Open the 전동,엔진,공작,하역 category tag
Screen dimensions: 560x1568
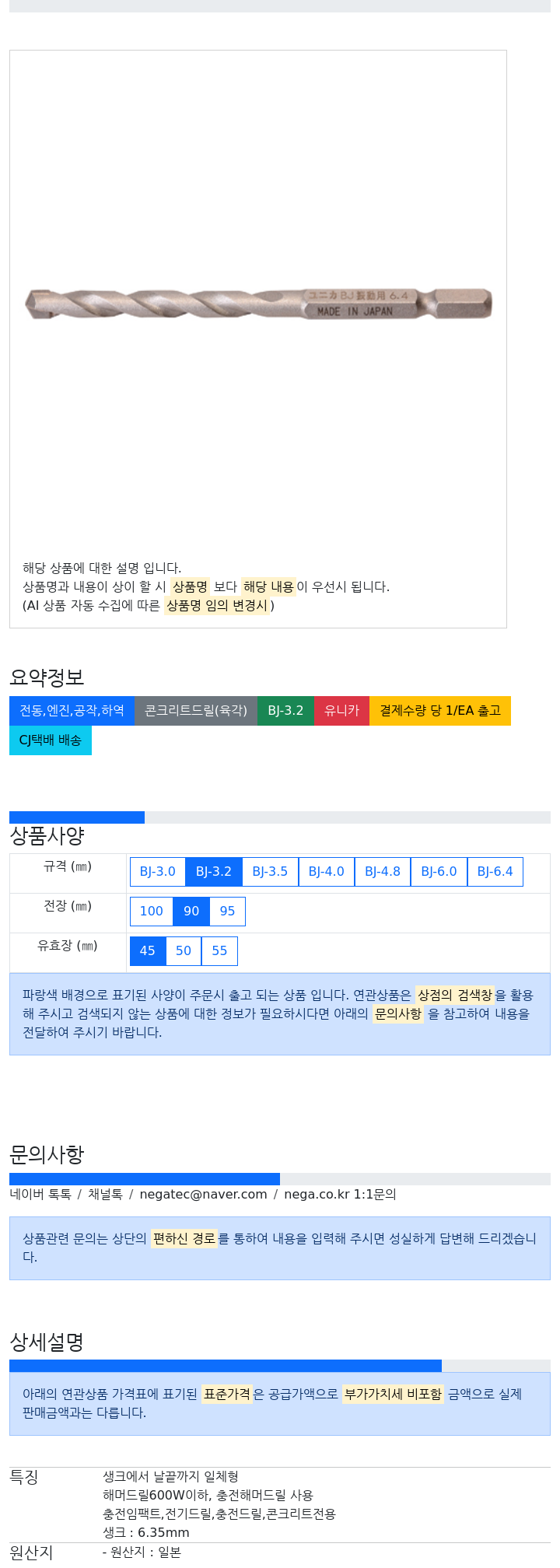click(72, 711)
